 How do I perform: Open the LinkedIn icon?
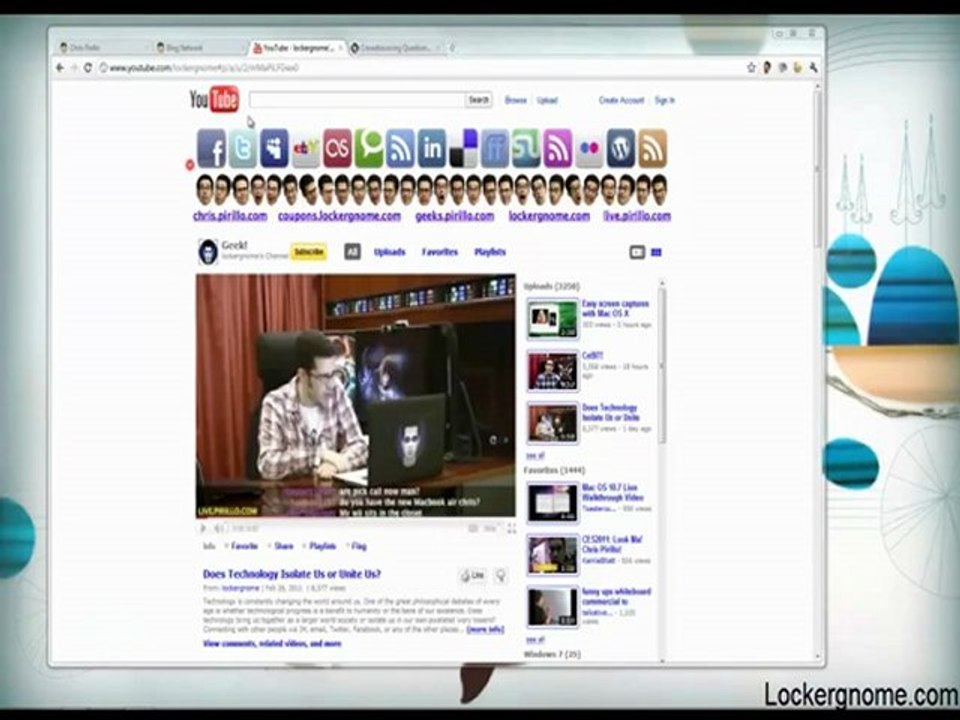432,148
